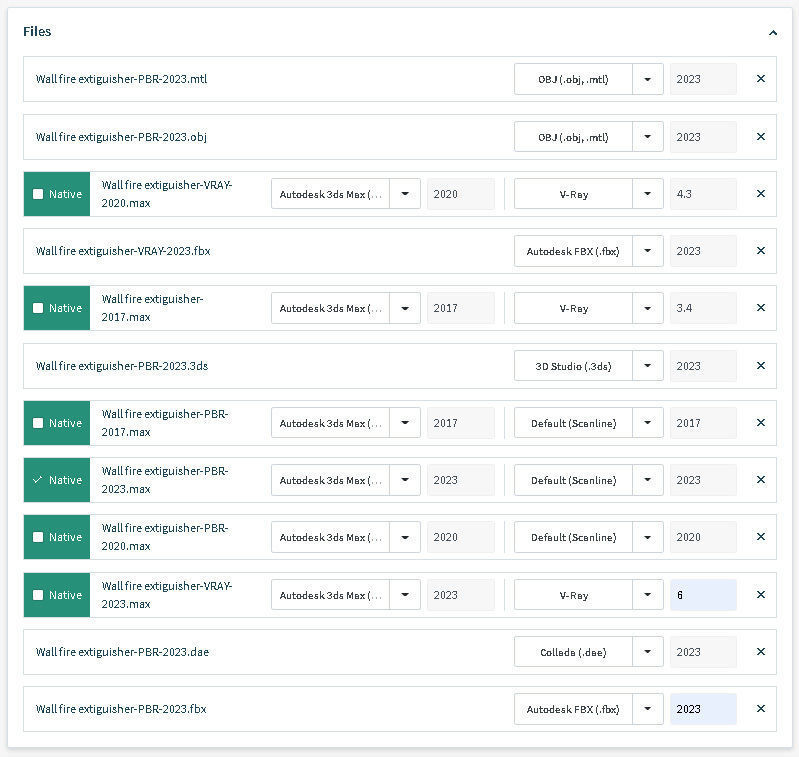The width and height of the screenshot is (799, 757).
Task: Enable Native checkbox for PBR-2017.max
Action: (x=38, y=423)
